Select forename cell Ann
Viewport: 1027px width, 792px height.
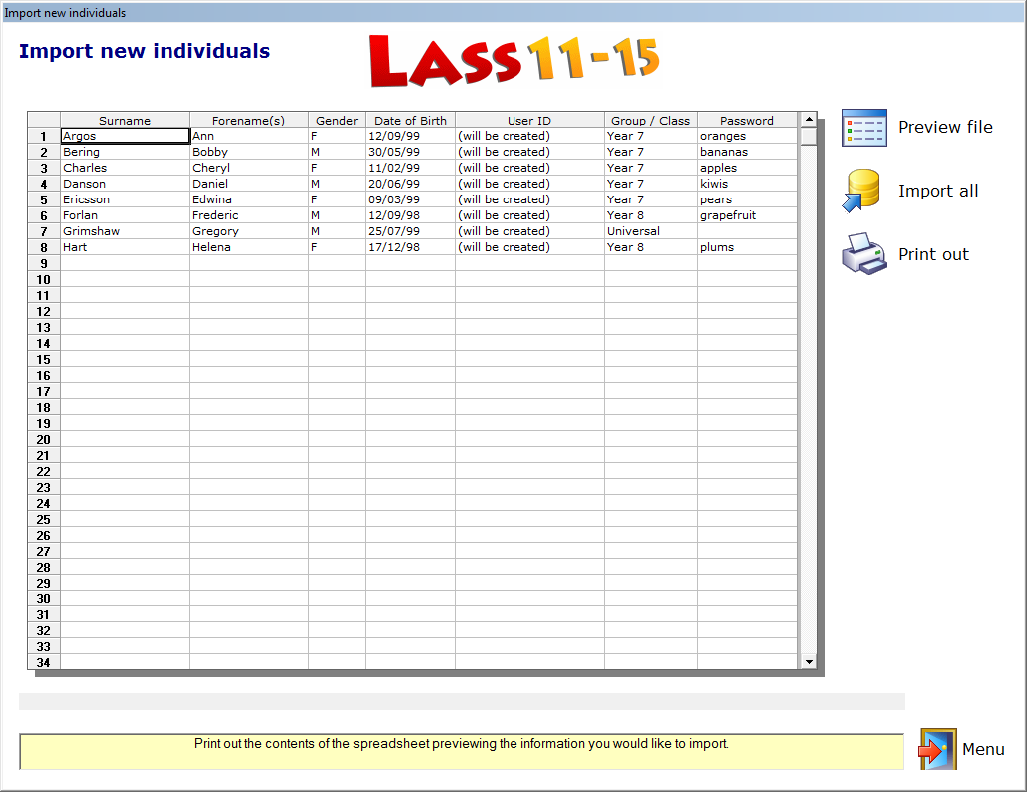click(249, 136)
